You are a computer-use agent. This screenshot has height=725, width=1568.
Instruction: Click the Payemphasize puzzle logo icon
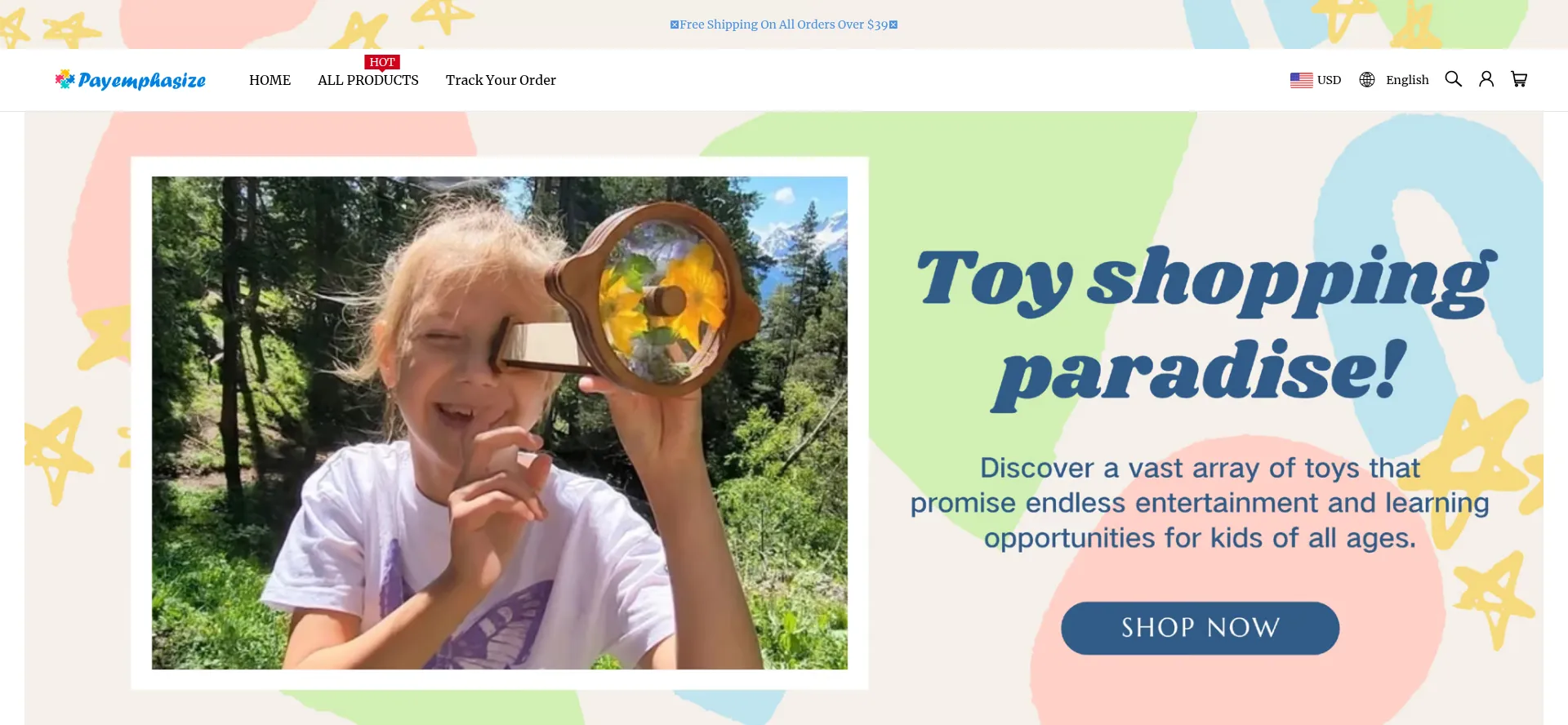point(65,78)
